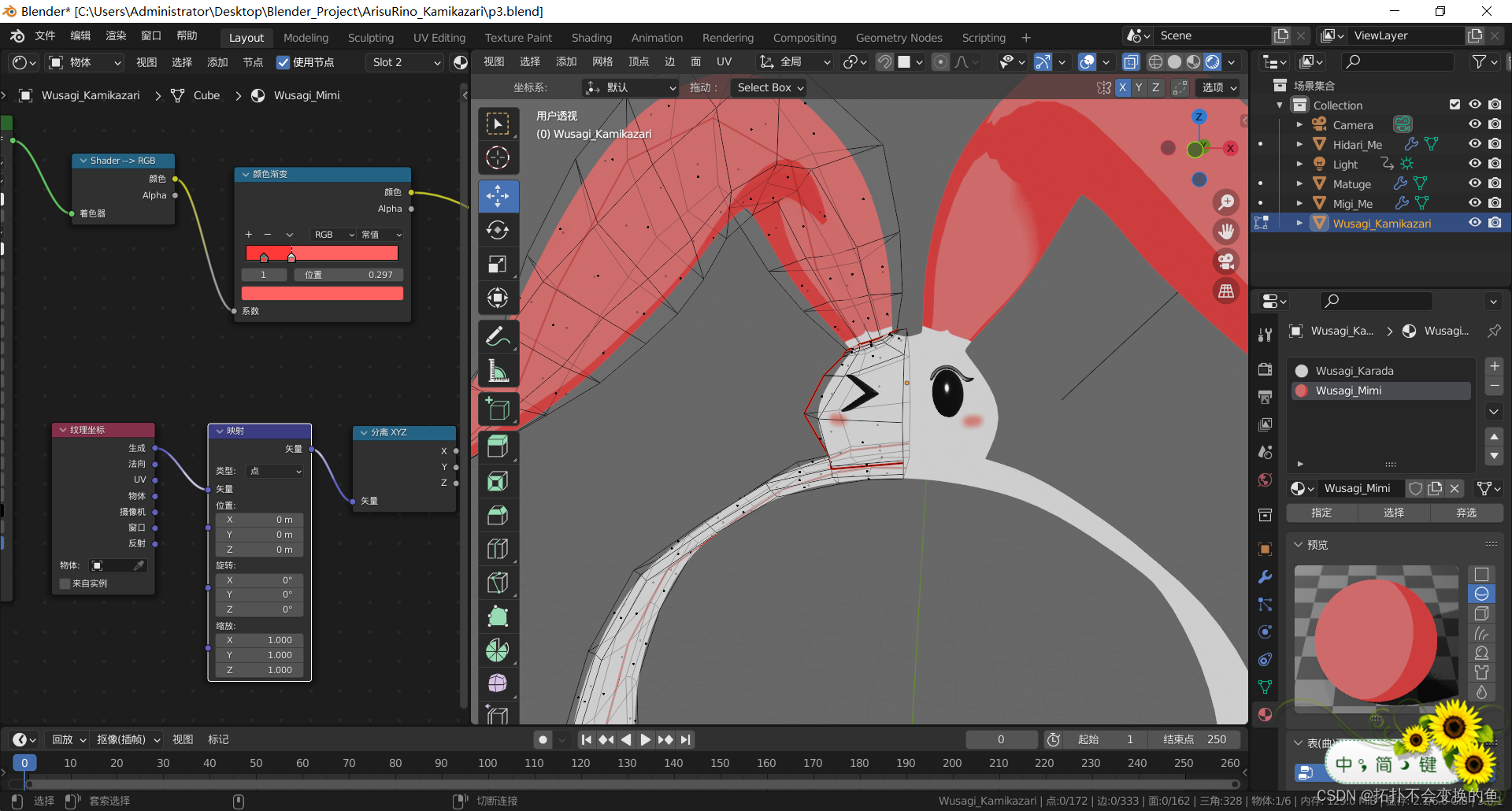
Task: Open the File menu
Action: pyautogui.click(x=45, y=35)
